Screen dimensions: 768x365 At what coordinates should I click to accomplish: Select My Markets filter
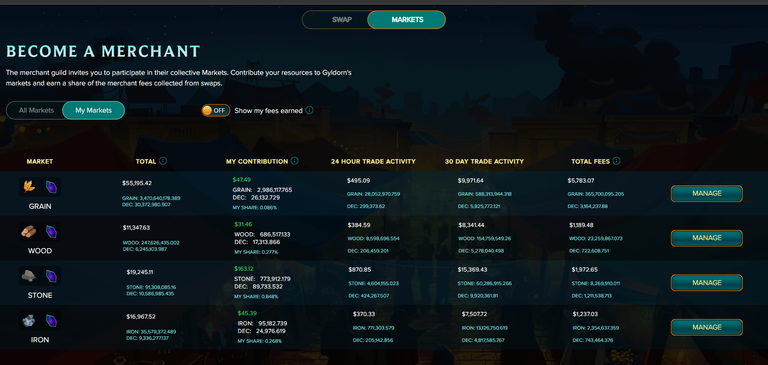tap(94, 110)
